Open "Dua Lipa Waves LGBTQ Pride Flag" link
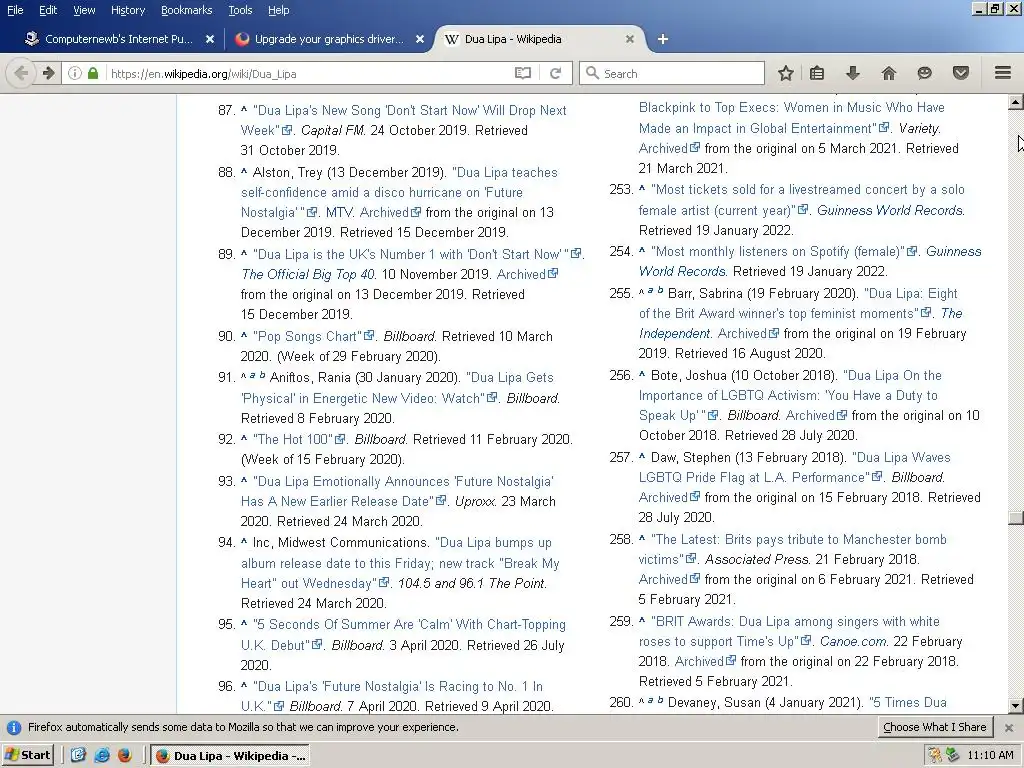1024x768 pixels. [795, 467]
